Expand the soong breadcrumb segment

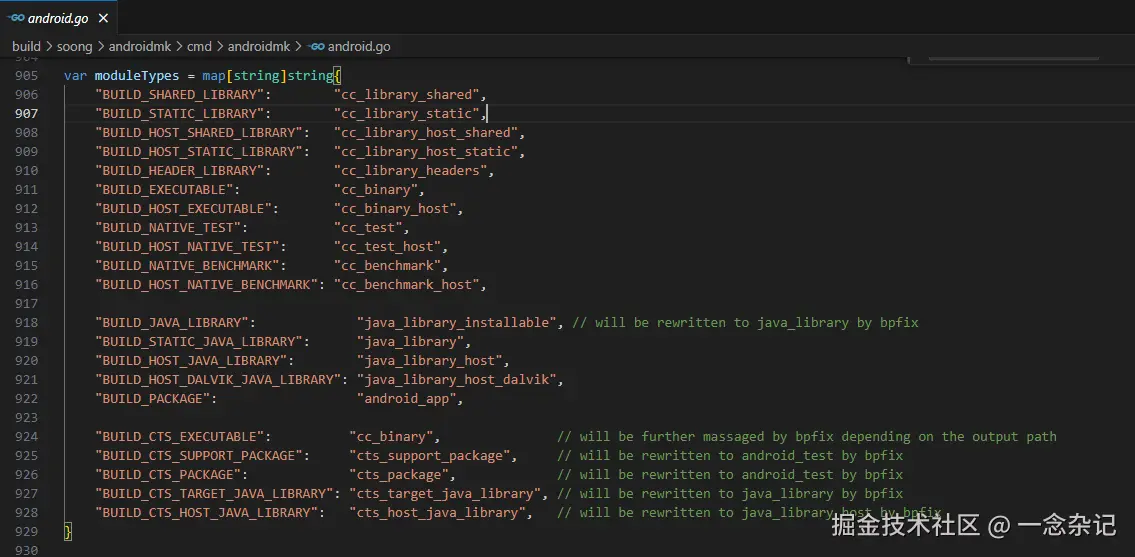pyautogui.click(x=75, y=46)
